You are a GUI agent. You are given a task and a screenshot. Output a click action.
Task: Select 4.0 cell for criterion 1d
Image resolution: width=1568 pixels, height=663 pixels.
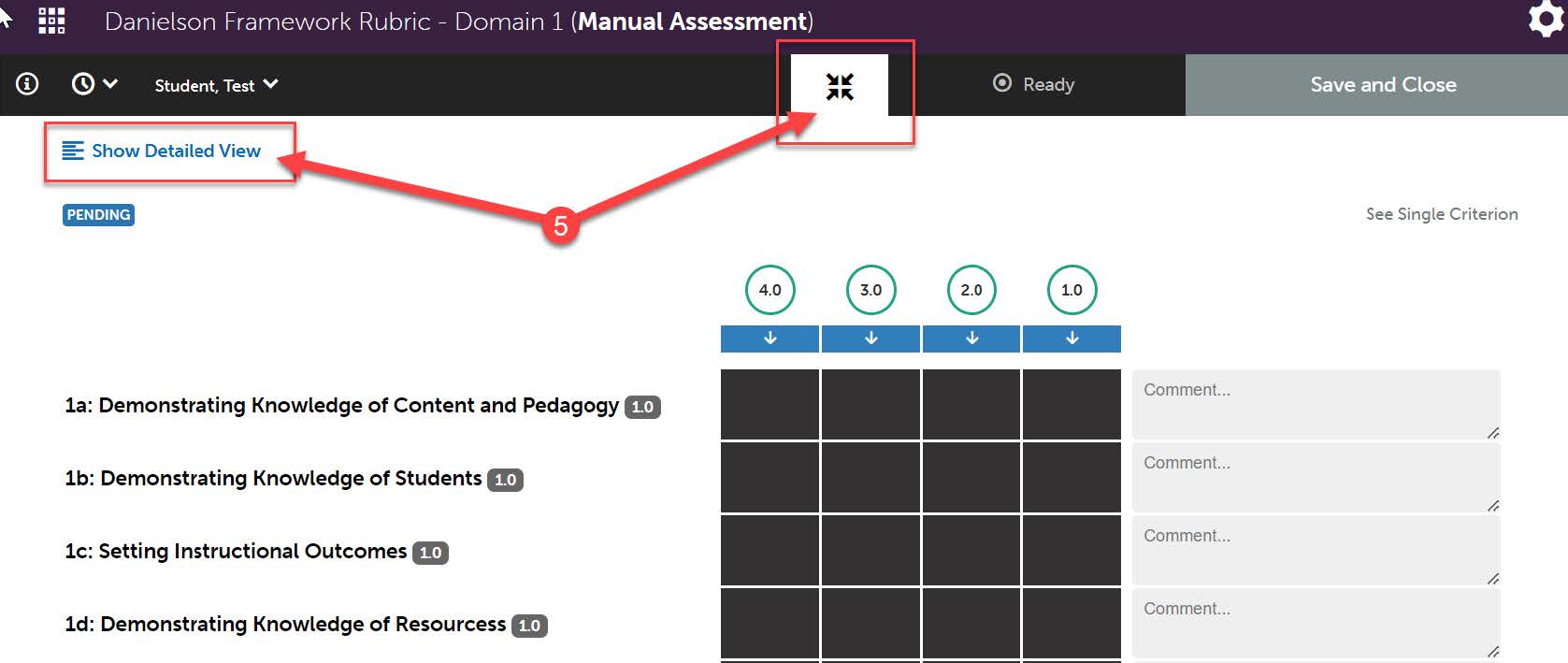click(770, 623)
